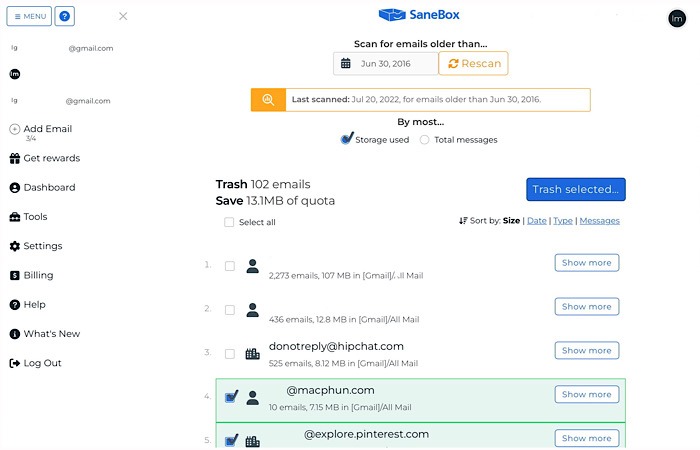Click the company icon beside @explore.pinterest.com
Viewport: 700px width, 450px height.
253,442
